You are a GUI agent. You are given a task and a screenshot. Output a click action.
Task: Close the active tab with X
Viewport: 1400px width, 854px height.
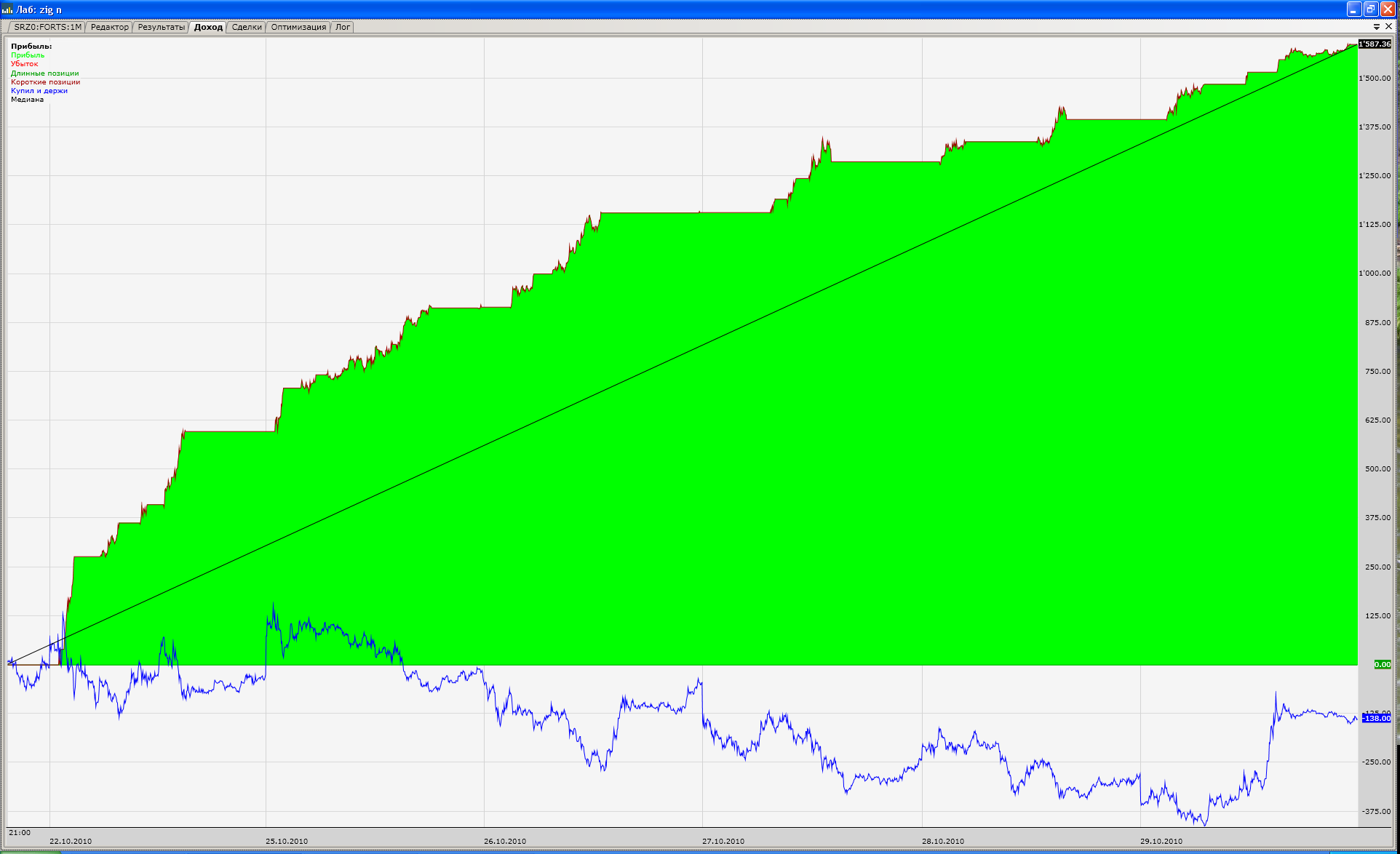[1388, 26]
